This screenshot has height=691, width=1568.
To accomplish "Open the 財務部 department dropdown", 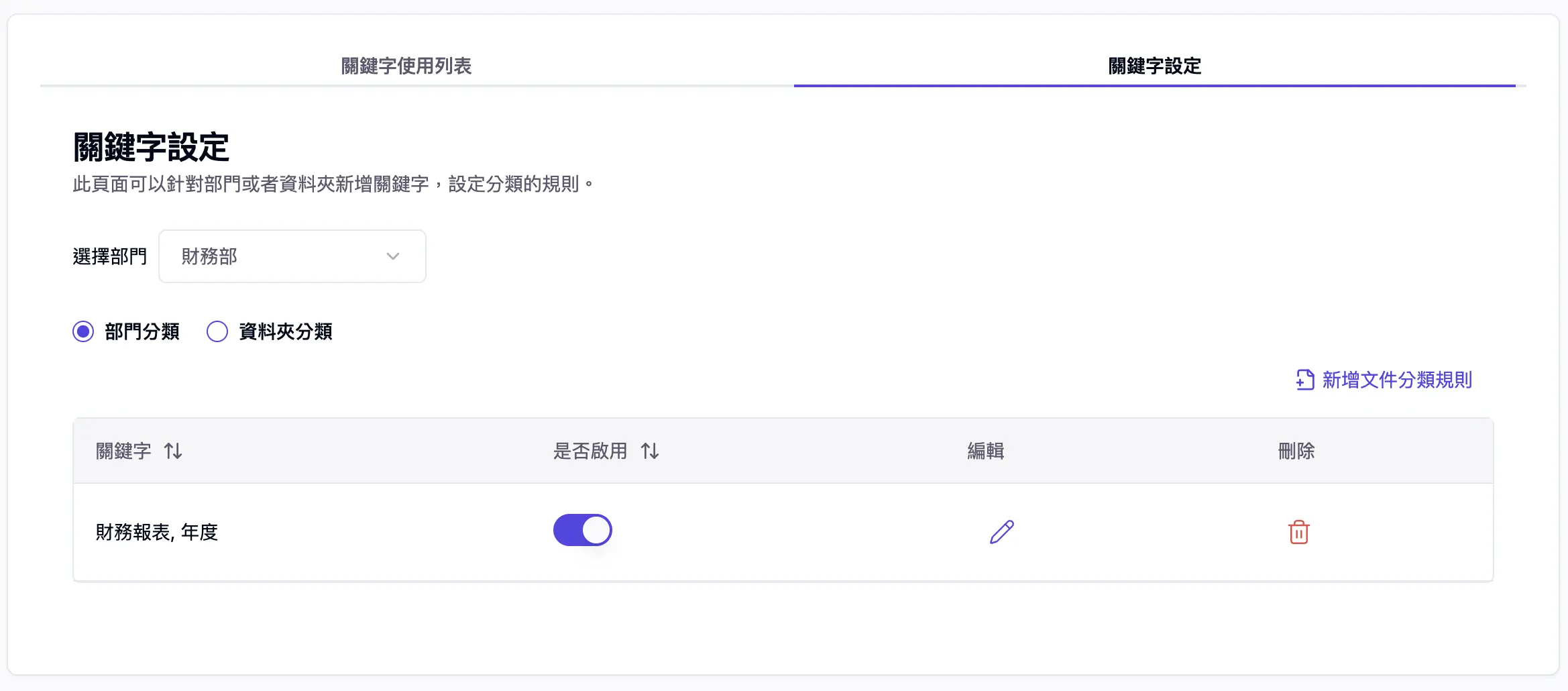I will [292, 256].
